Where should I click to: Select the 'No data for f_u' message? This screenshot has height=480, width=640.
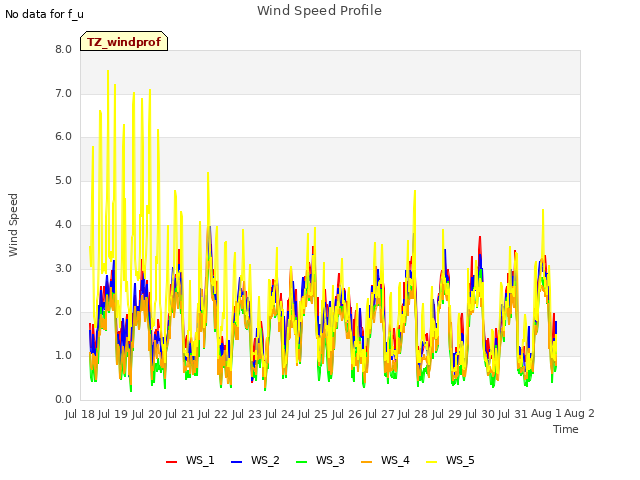tap(44, 14)
